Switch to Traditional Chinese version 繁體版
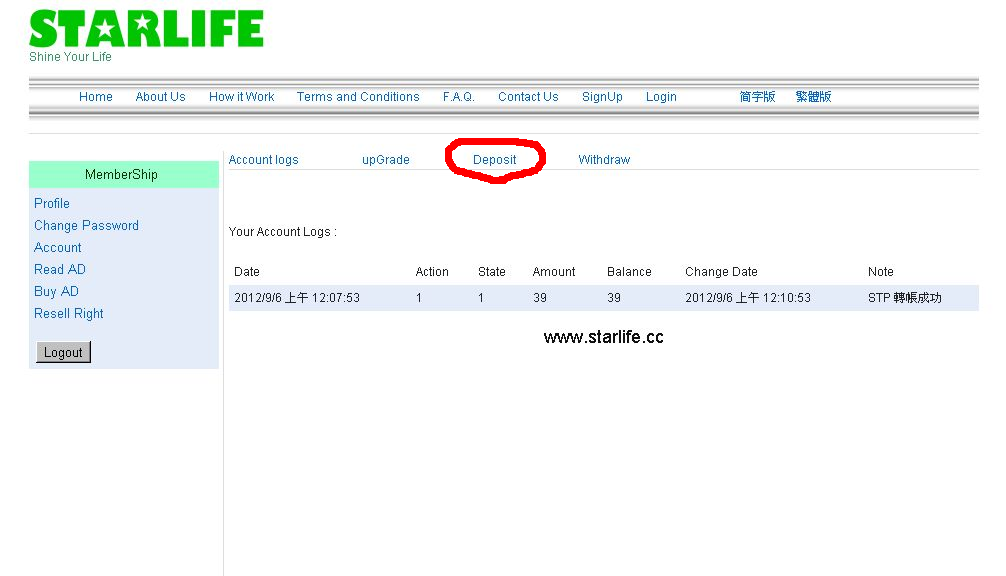Screen dimensions: 1006x576 (x=813, y=97)
